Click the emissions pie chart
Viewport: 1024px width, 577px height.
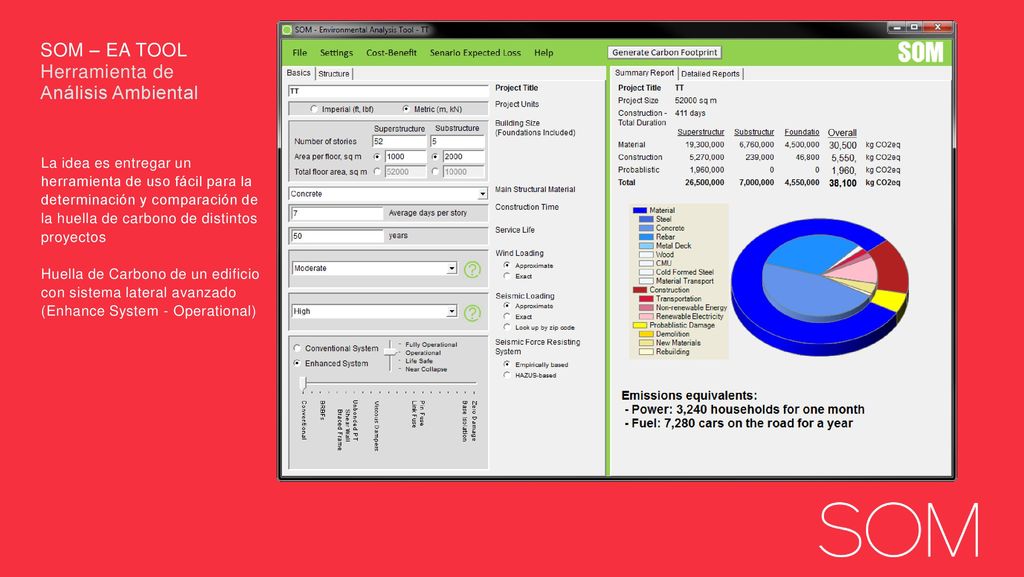[820, 286]
